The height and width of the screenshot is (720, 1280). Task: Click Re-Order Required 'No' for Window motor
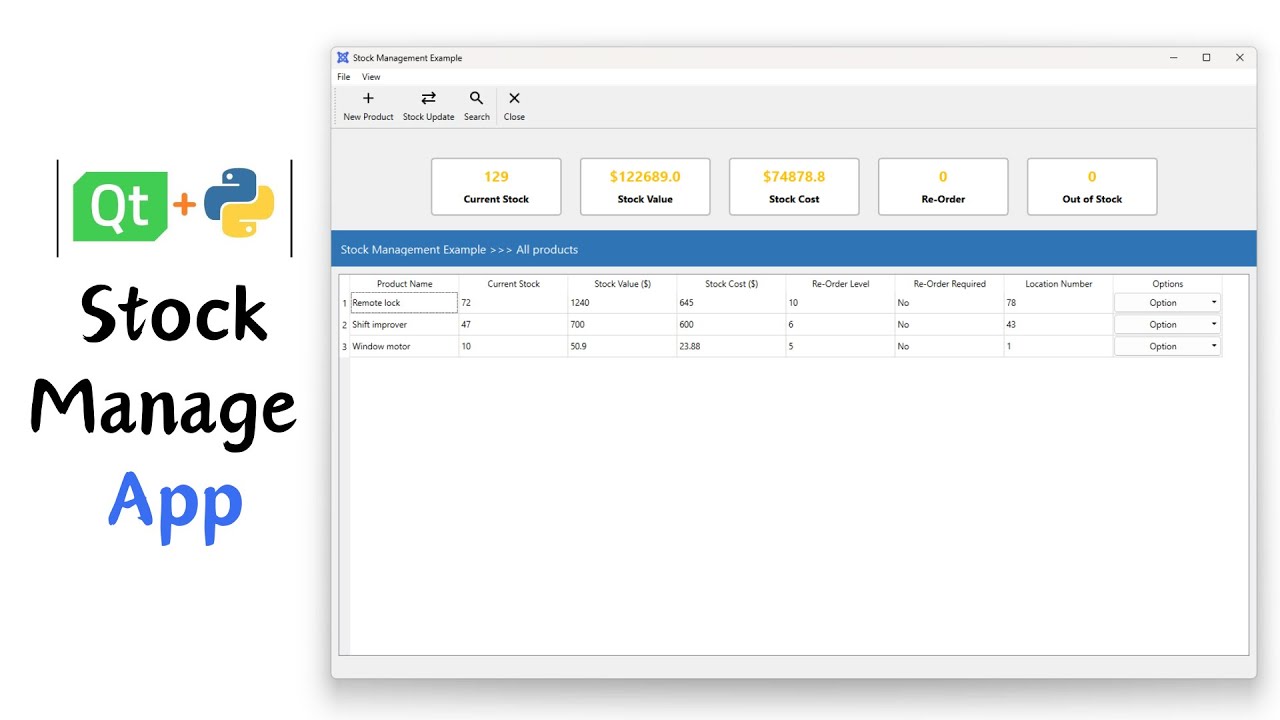point(950,347)
